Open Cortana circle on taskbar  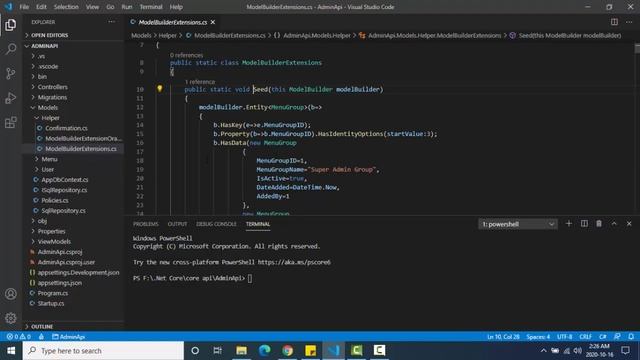click(x=195, y=350)
